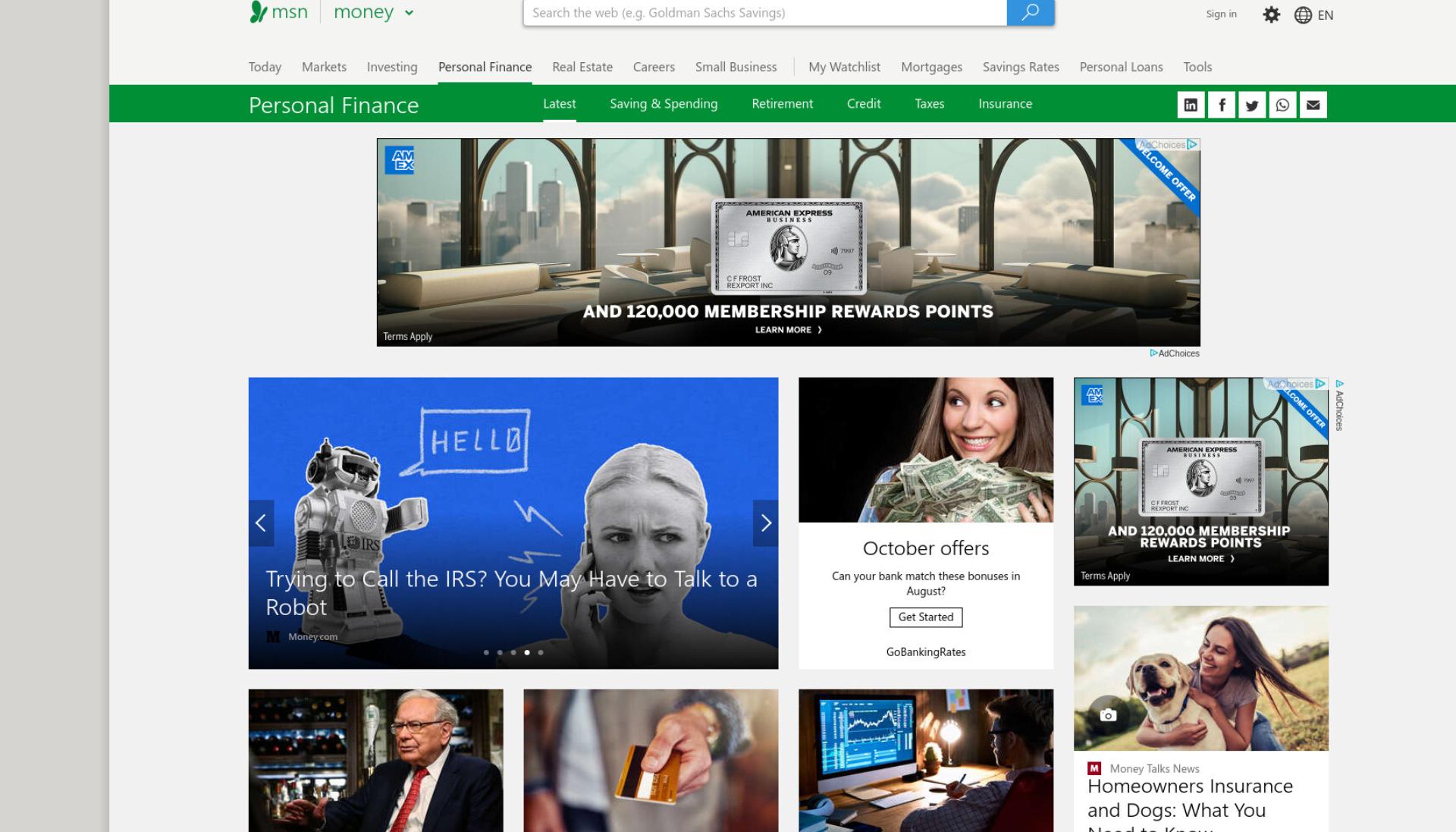The width and height of the screenshot is (1456, 832).
Task: Click the camera gallery icon on dog photo
Action: point(1108,715)
